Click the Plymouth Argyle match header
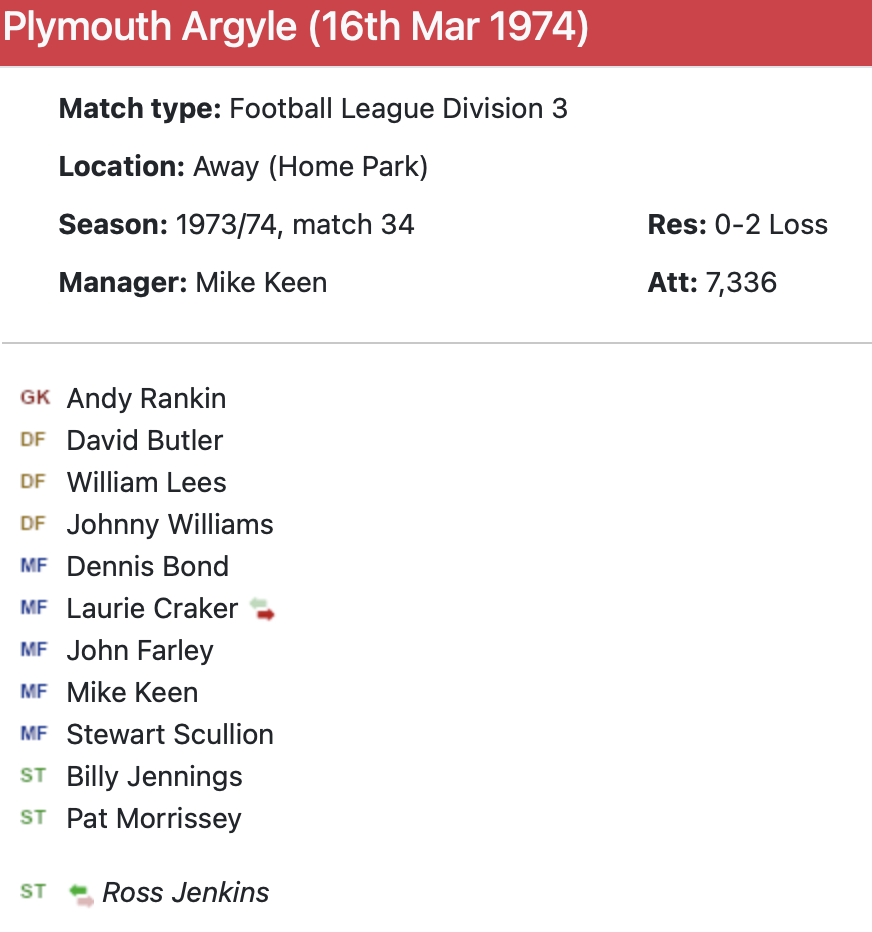 (296, 28)
